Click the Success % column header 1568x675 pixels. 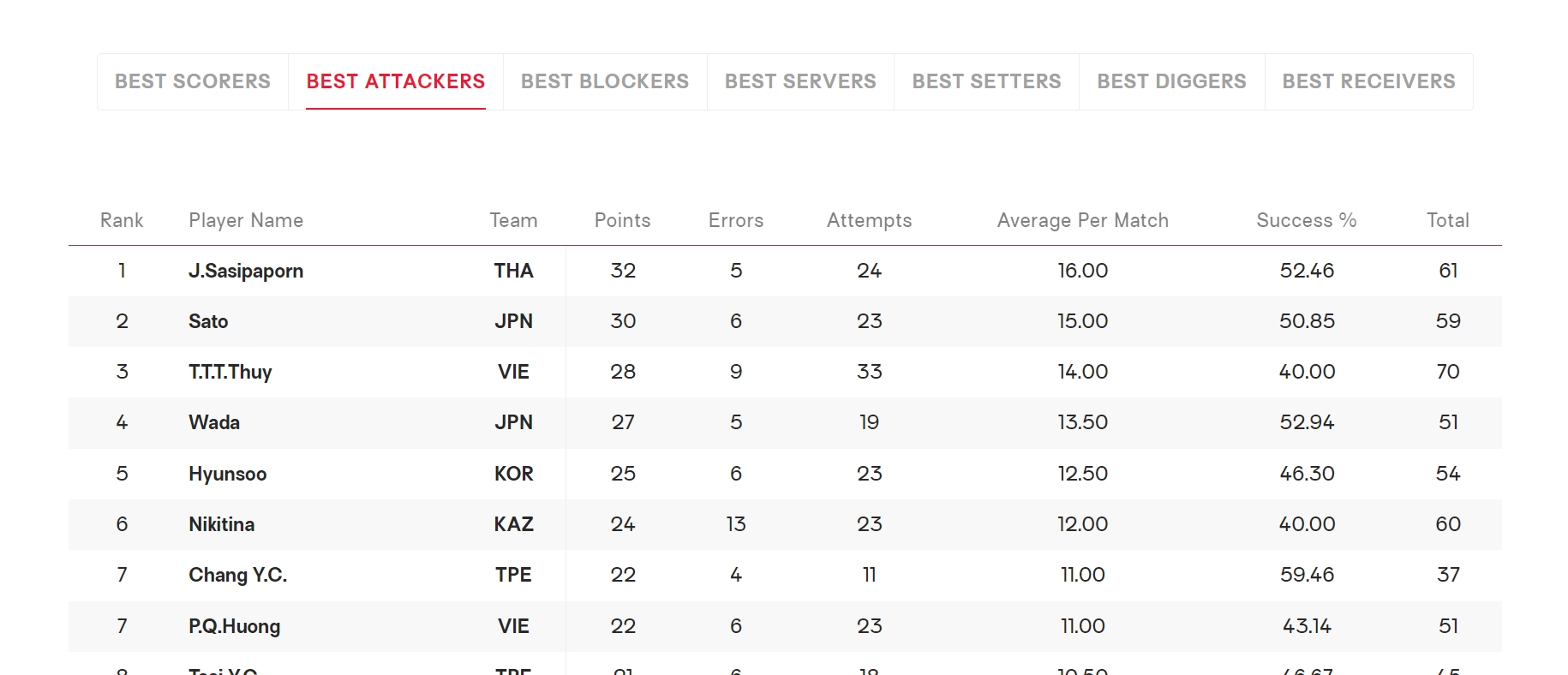pos(1307,220)
